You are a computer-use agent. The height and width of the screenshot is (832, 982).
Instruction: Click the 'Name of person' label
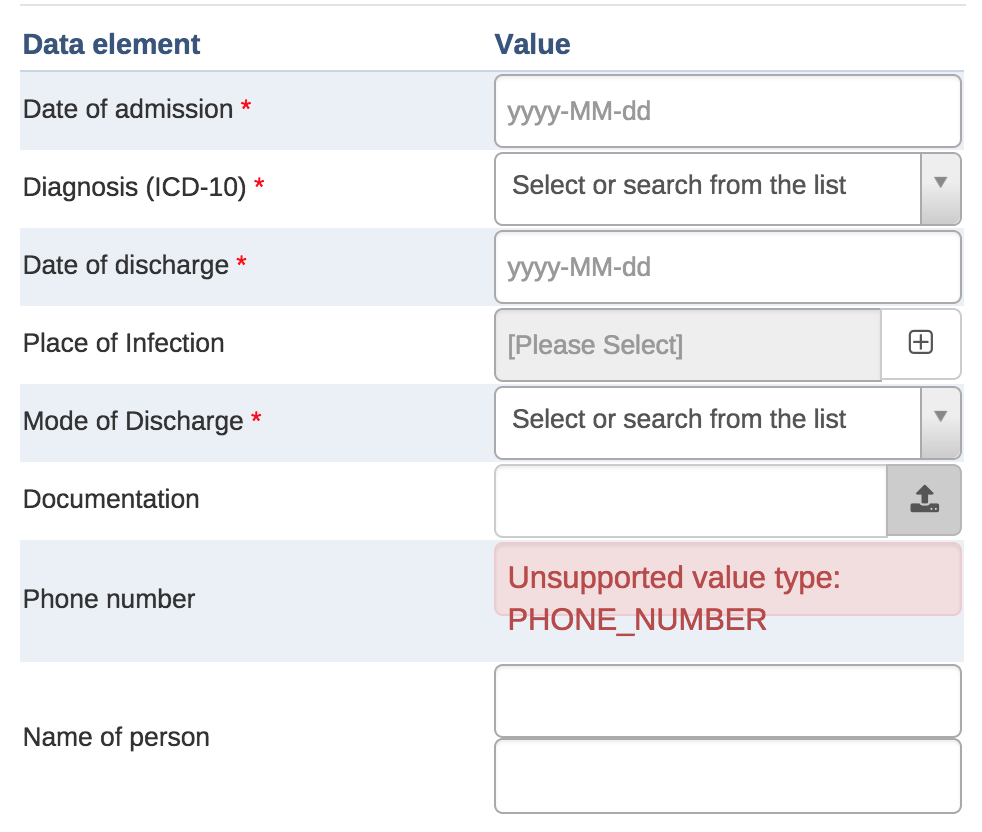(x=116, y=738)
